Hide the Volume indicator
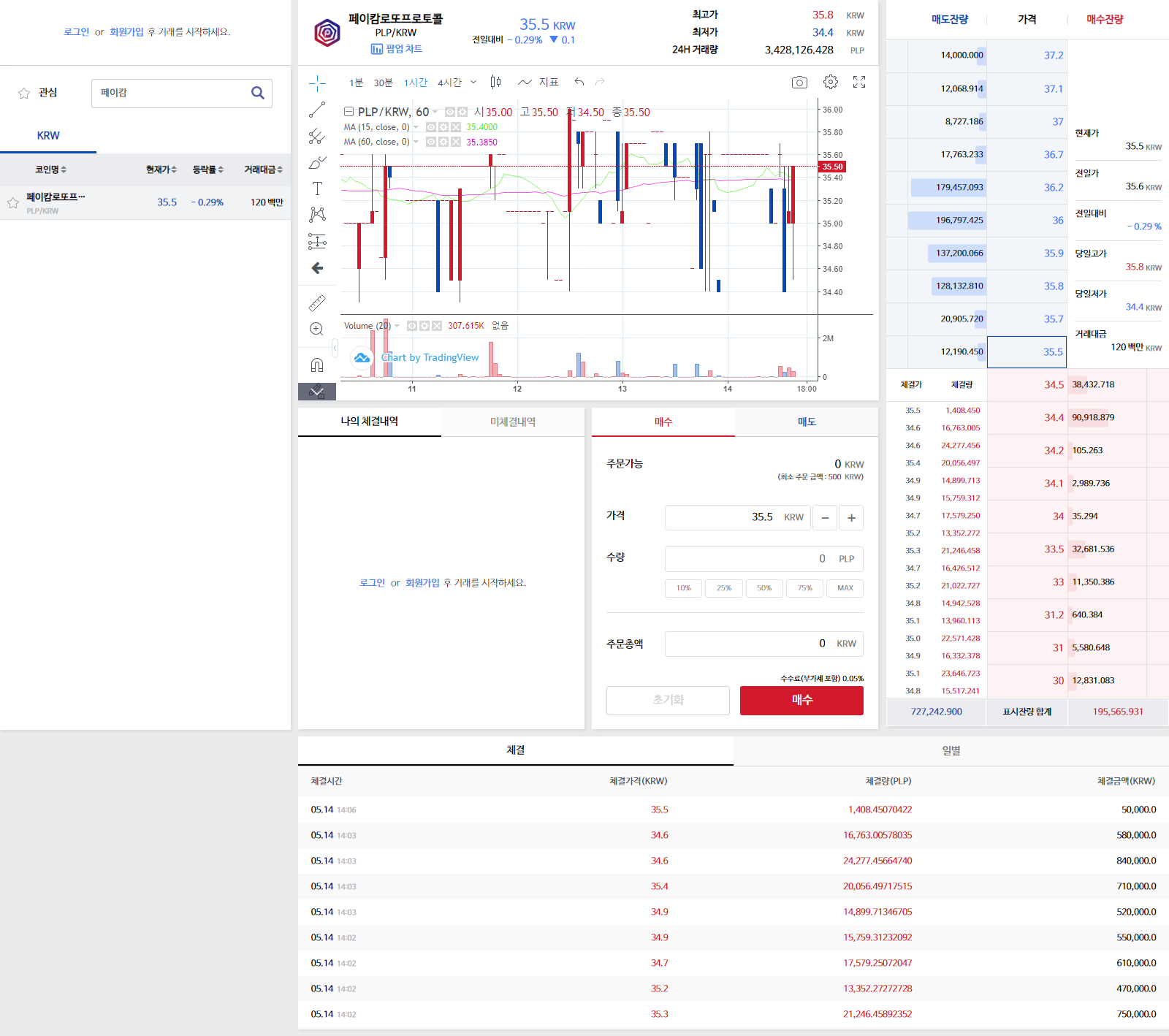The width and height of the screenshot is (1169, 1036). [412, 326]
